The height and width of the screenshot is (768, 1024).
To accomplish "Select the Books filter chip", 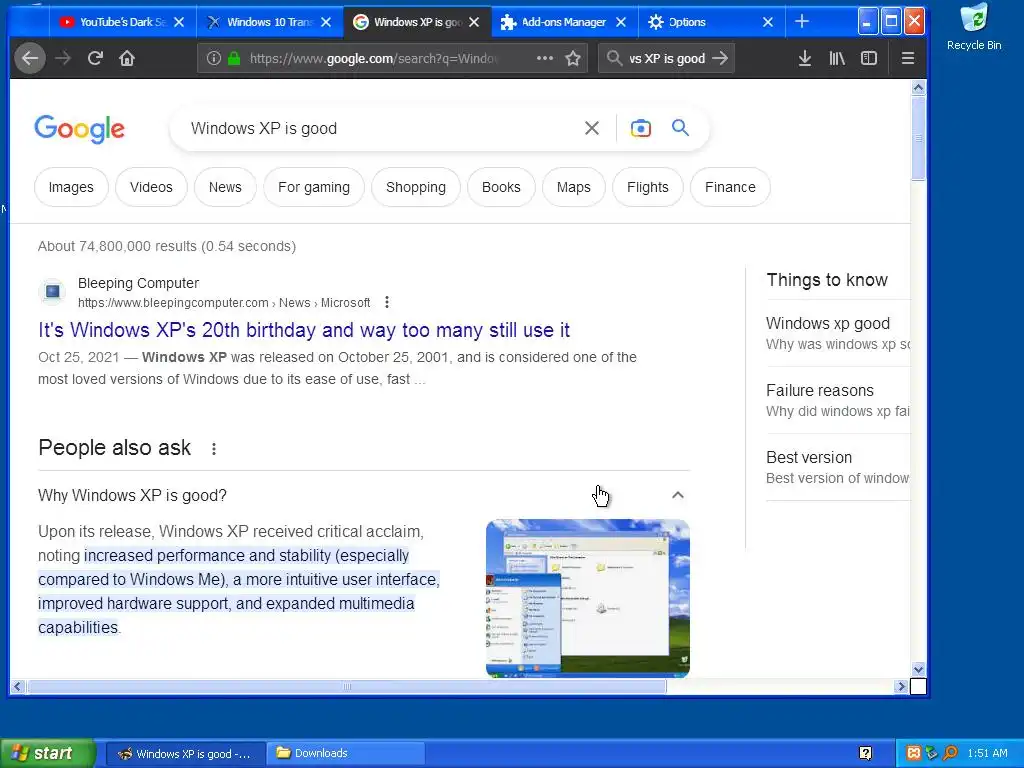I will pyautogui.click(x=501, y=187).
